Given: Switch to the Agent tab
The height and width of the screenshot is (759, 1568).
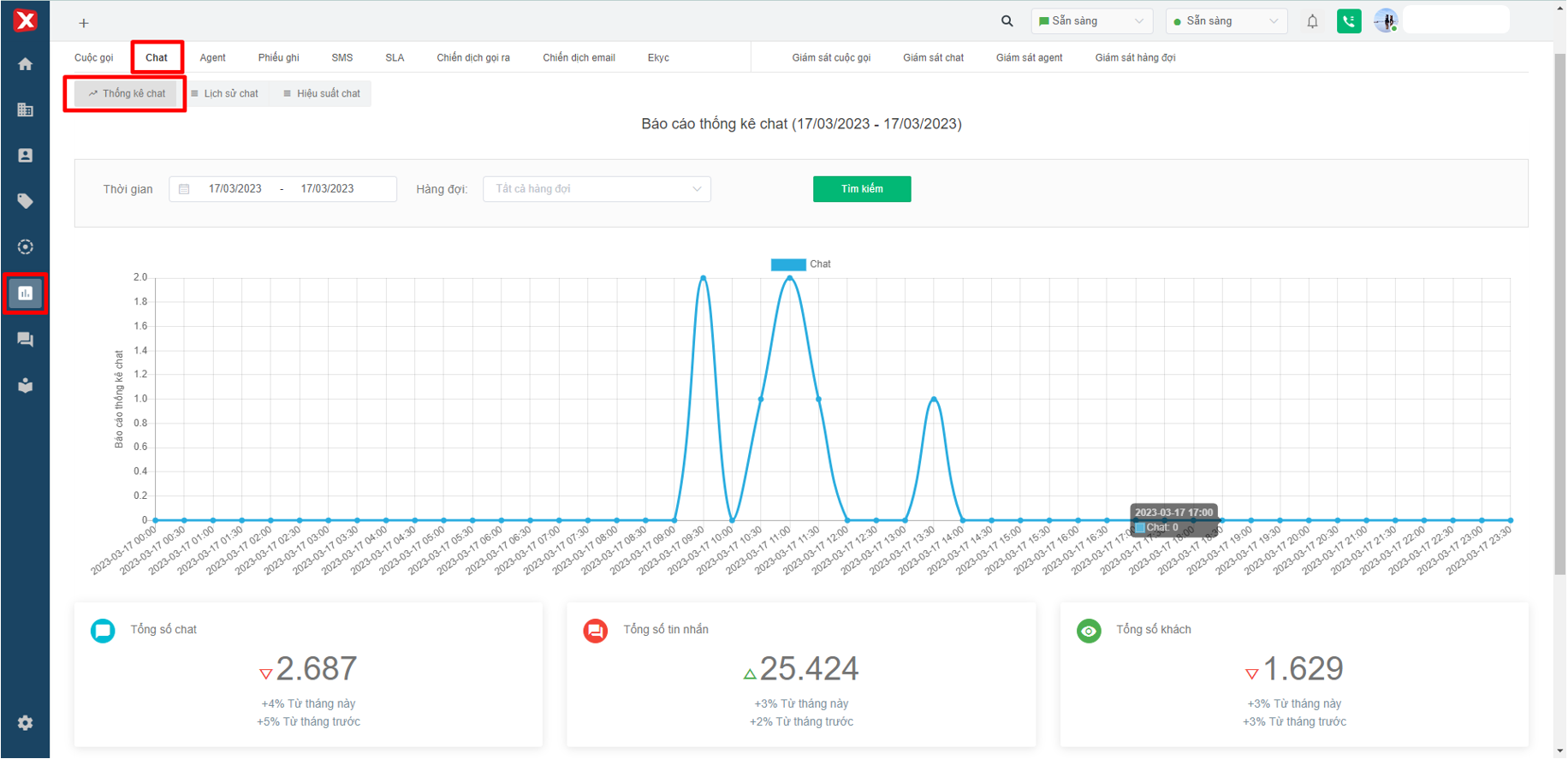Looking at the screenshot, I should [212, 58].
